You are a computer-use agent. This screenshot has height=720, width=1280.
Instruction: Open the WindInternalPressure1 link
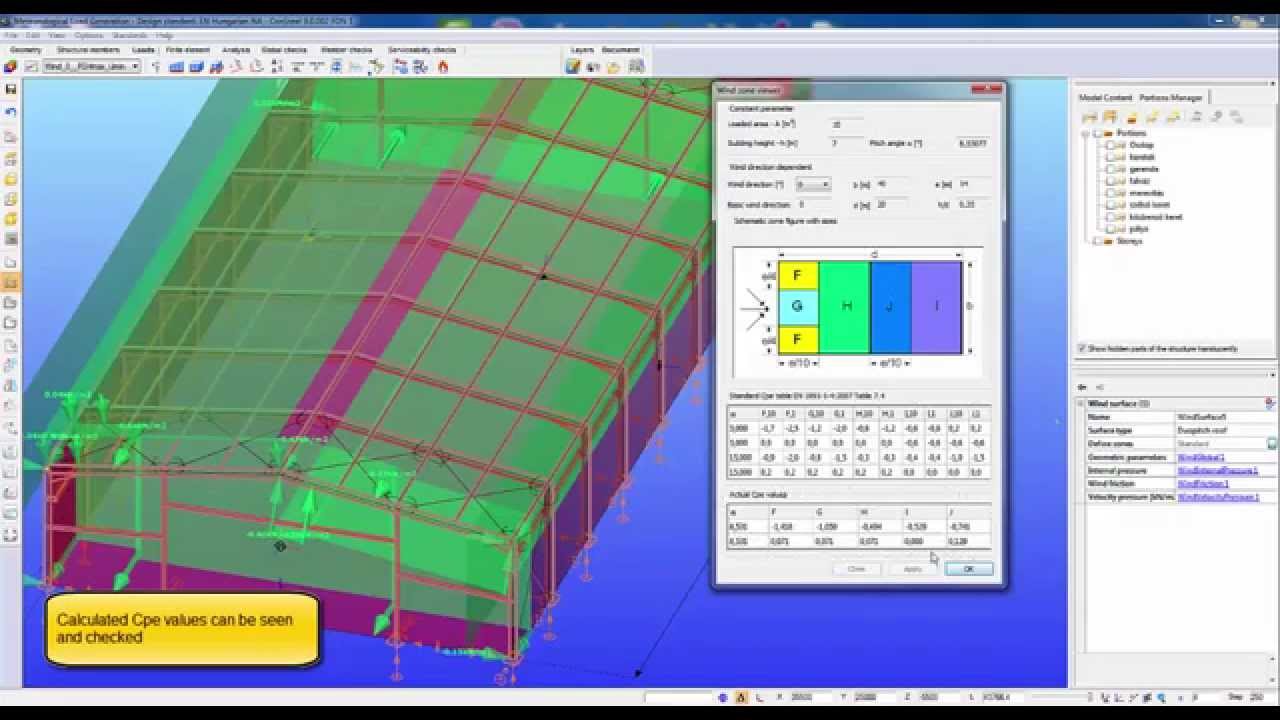point(1217,470)
